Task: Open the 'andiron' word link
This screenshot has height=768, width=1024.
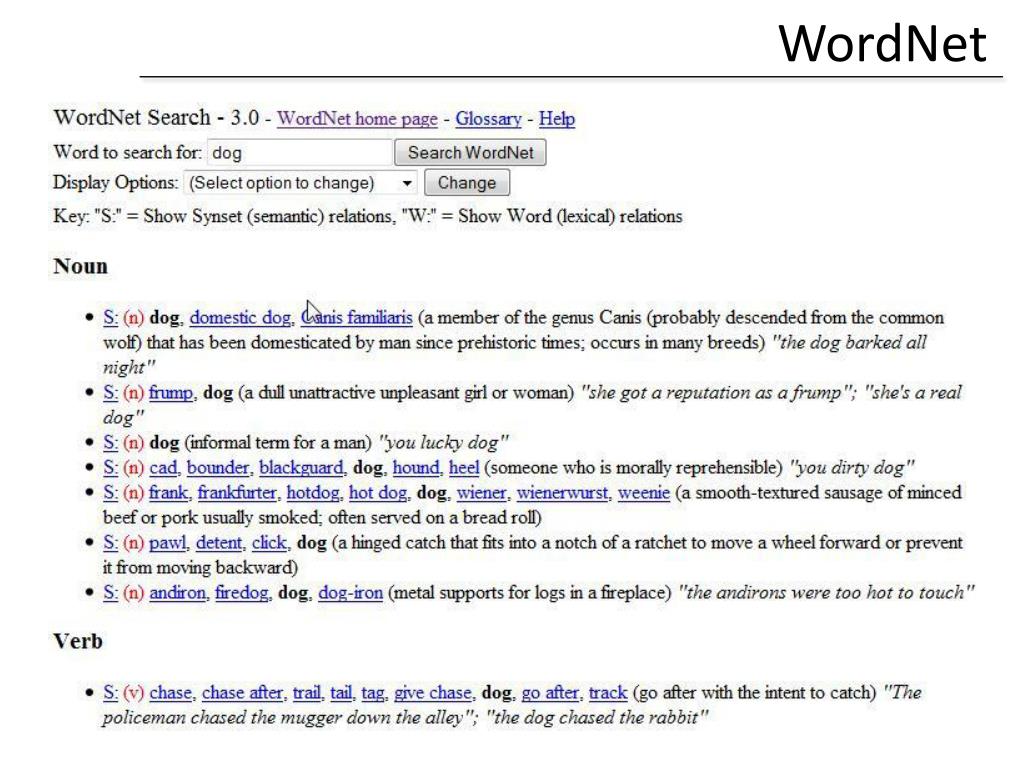Action: [x=177, y=593]
